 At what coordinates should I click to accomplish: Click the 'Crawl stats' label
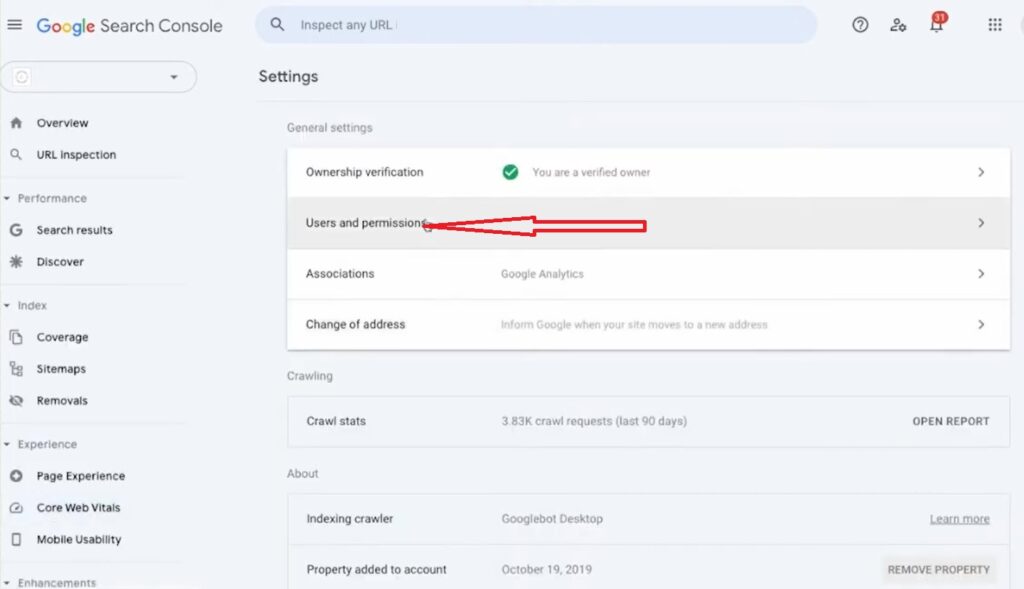click(x=336, y=421)
